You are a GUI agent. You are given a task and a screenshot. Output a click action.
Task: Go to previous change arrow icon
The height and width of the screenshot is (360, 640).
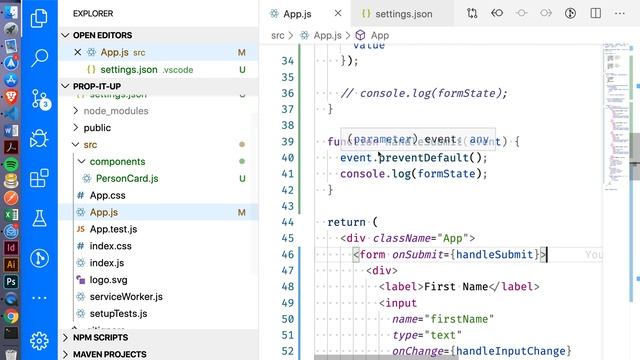497,13
